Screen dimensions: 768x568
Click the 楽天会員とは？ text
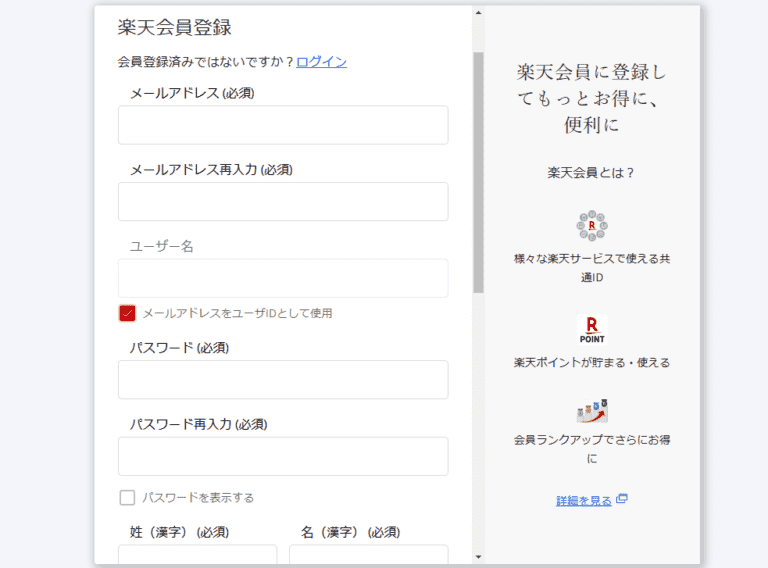click(x=591, y=172)
